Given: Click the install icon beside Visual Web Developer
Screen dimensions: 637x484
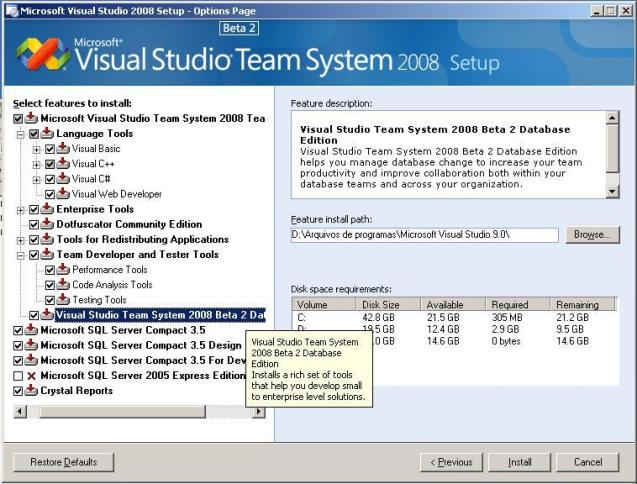Looking at the screenshot, I should (x=63, y=194).
